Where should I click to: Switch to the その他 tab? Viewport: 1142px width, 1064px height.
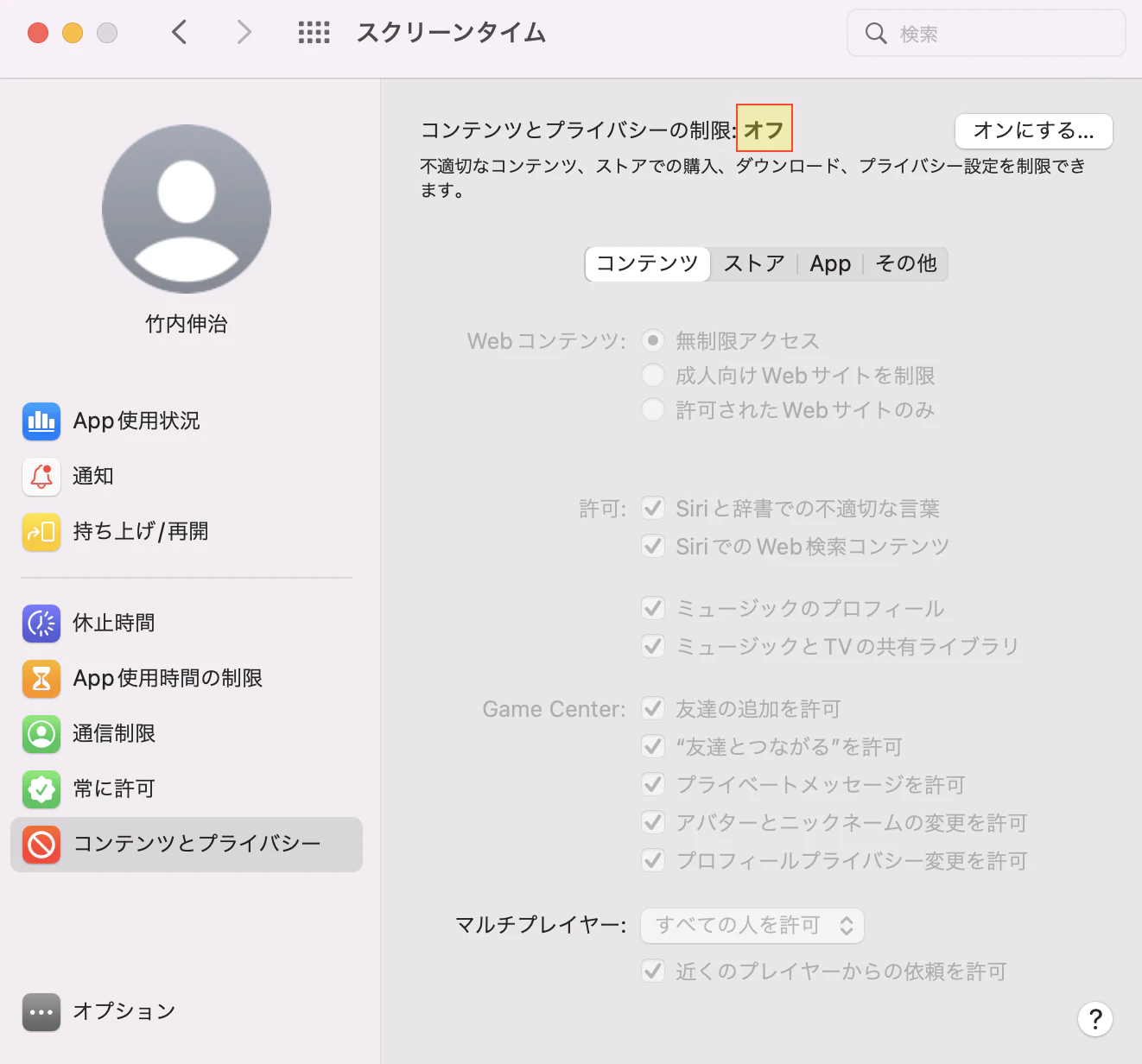[906, 263]
